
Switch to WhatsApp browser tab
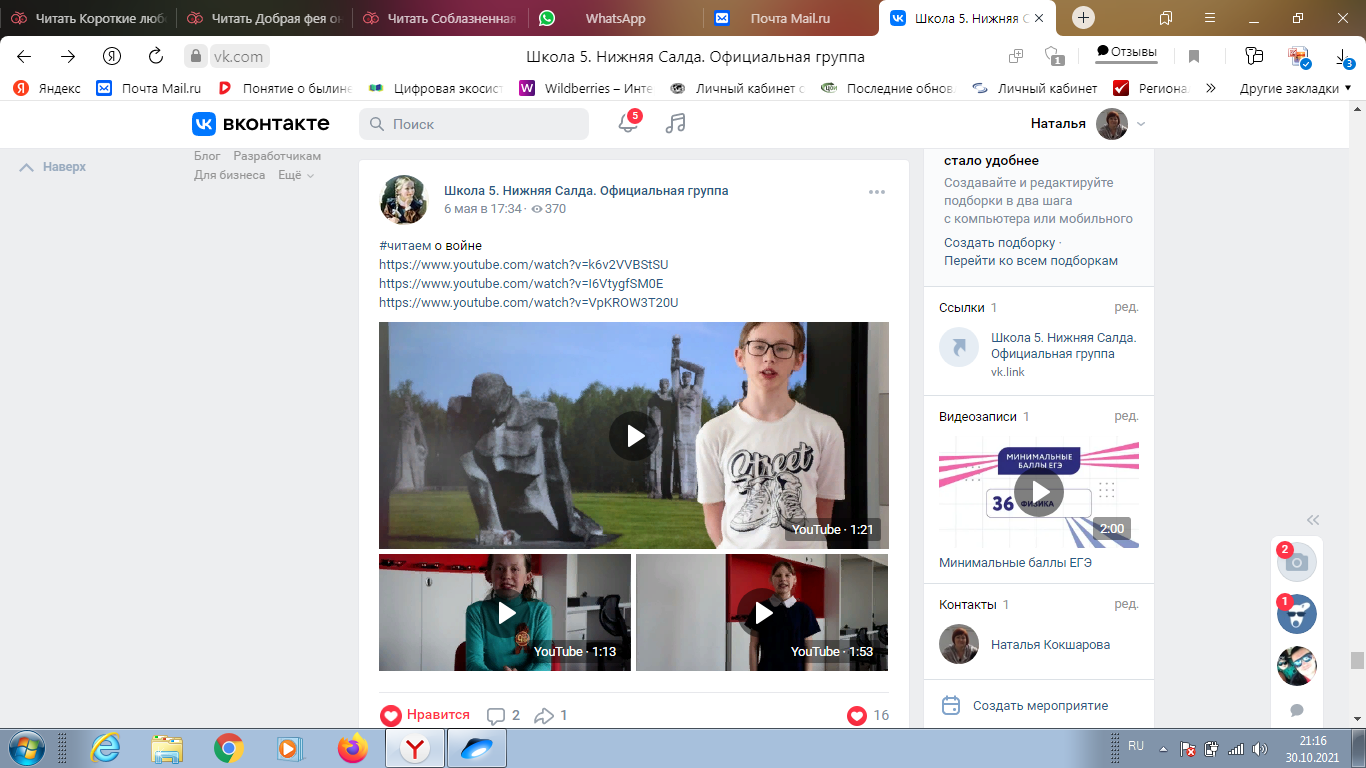[615, 18]
